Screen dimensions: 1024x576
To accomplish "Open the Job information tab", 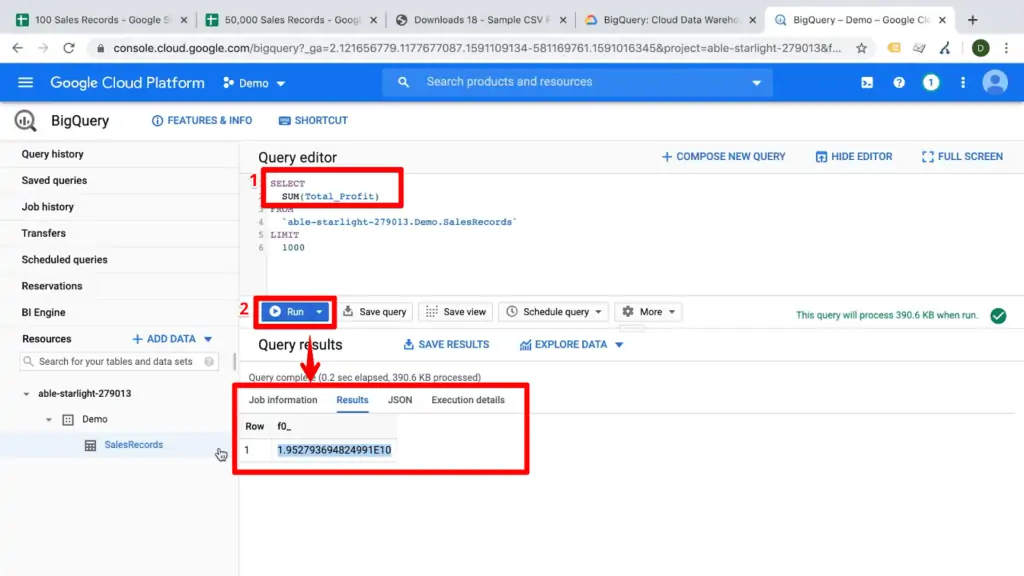I will coord(283,399).
